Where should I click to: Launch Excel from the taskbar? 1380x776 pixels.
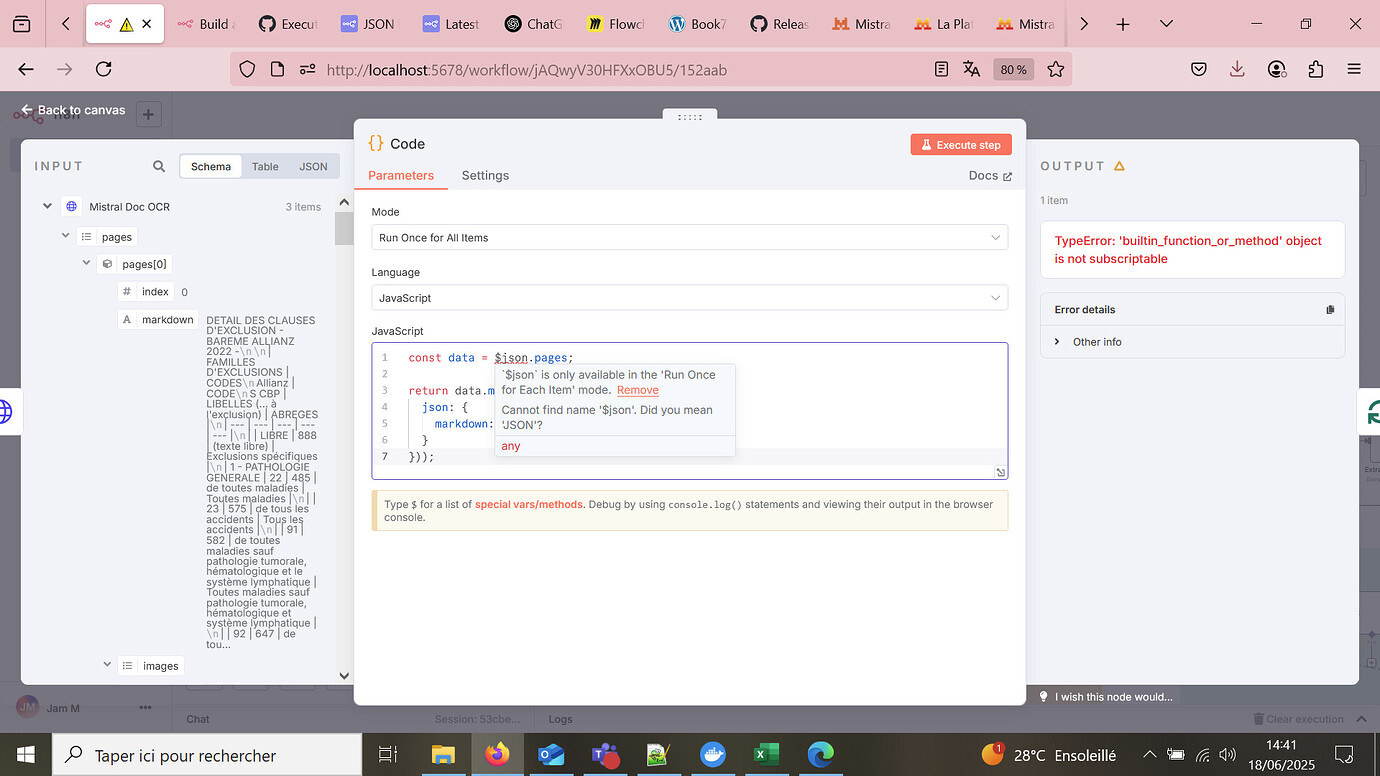[766, 754]
